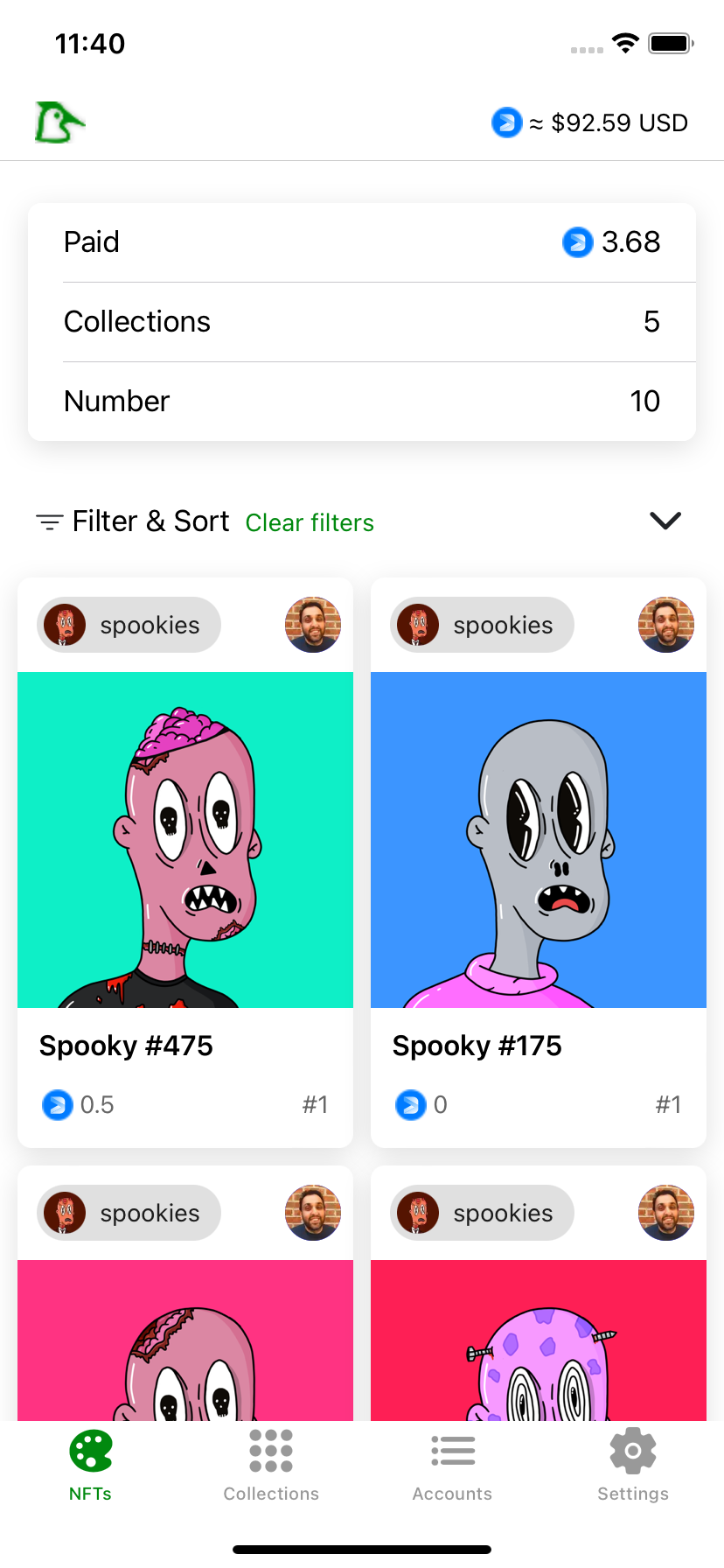The image size is (724, 1568).
Task: Tap the Paid total row
Action: coord(362,242)
